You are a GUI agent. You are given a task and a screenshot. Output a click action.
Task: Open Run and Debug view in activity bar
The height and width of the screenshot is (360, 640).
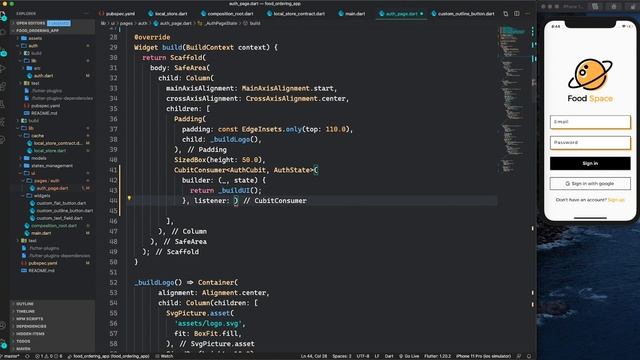3,69
